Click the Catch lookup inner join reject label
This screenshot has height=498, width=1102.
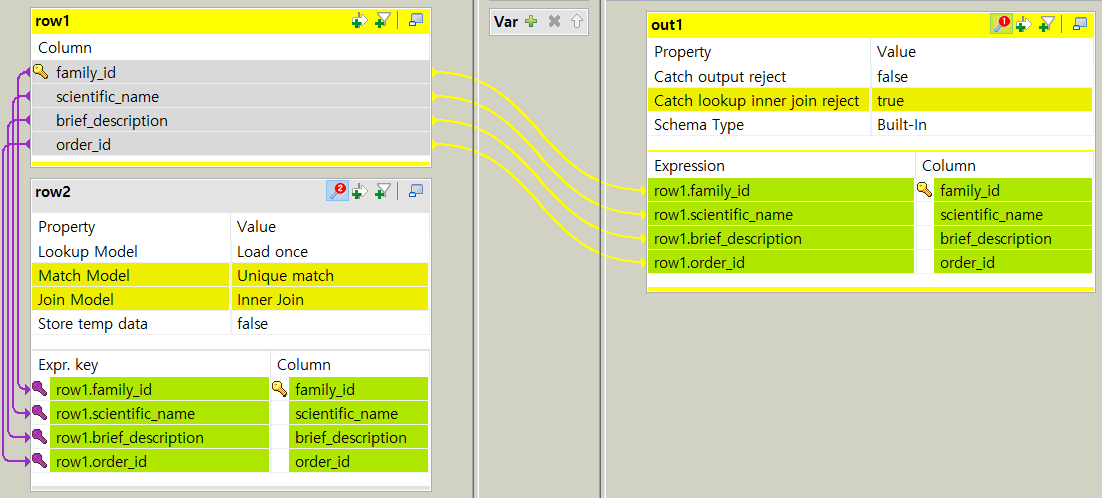coord(757,100)
